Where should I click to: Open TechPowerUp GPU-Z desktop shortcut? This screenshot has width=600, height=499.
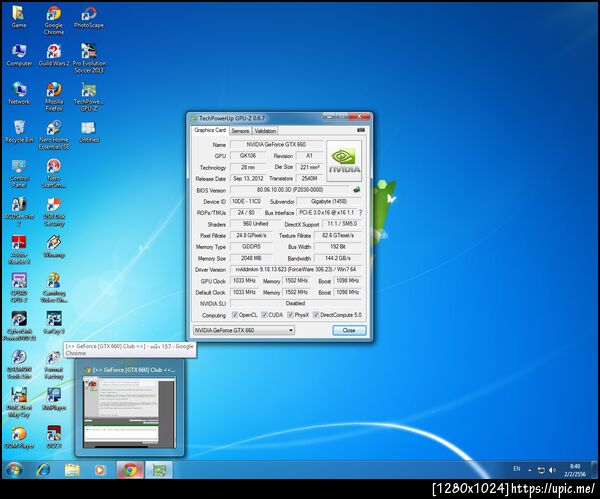click(x=88, y=96)
